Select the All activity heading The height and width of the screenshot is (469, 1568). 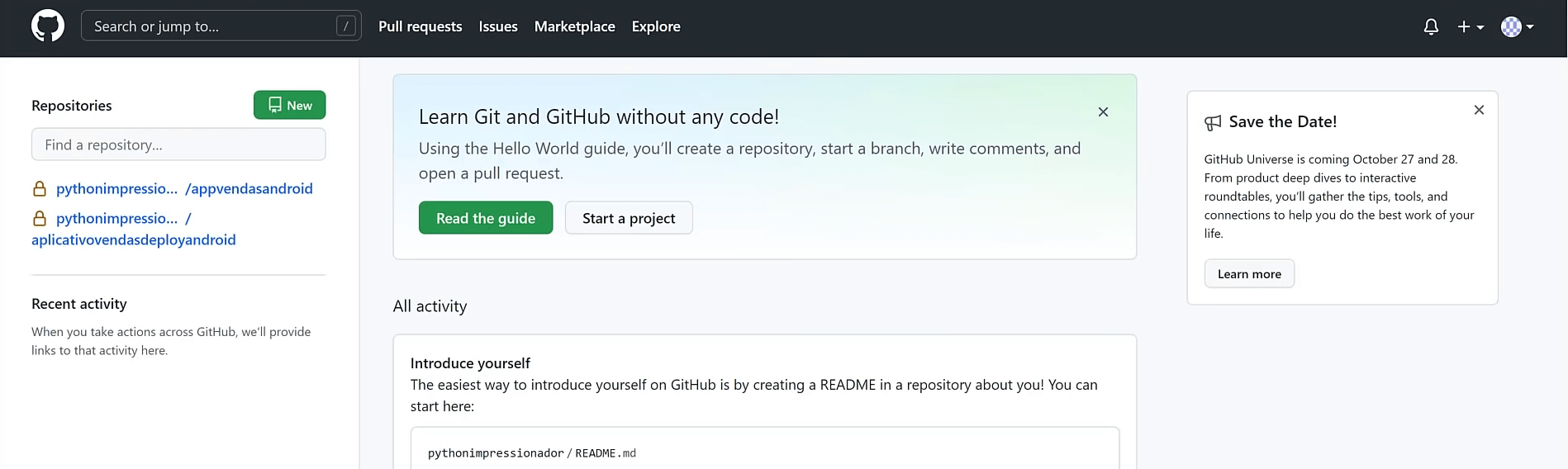tap(430, 306)
